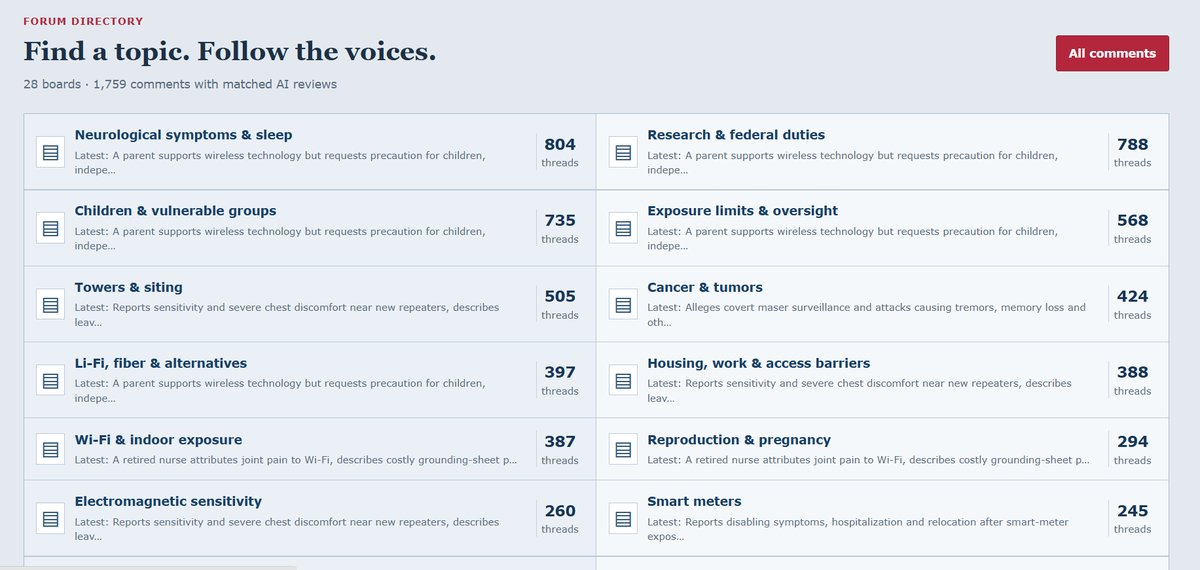Click the Reproduction & pregnancy board icon
The image size is (1200, 570).
tap(623, 449)
